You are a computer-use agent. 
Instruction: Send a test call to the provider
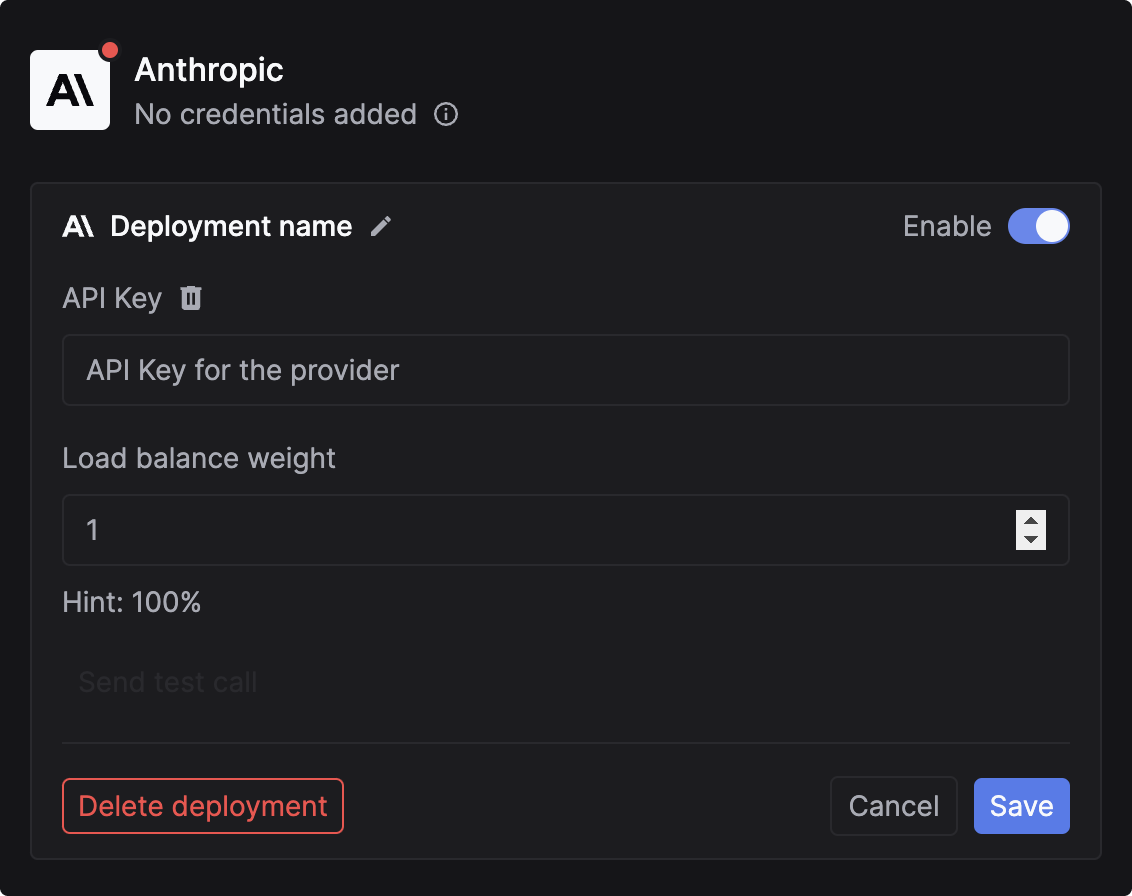[167, 682]
